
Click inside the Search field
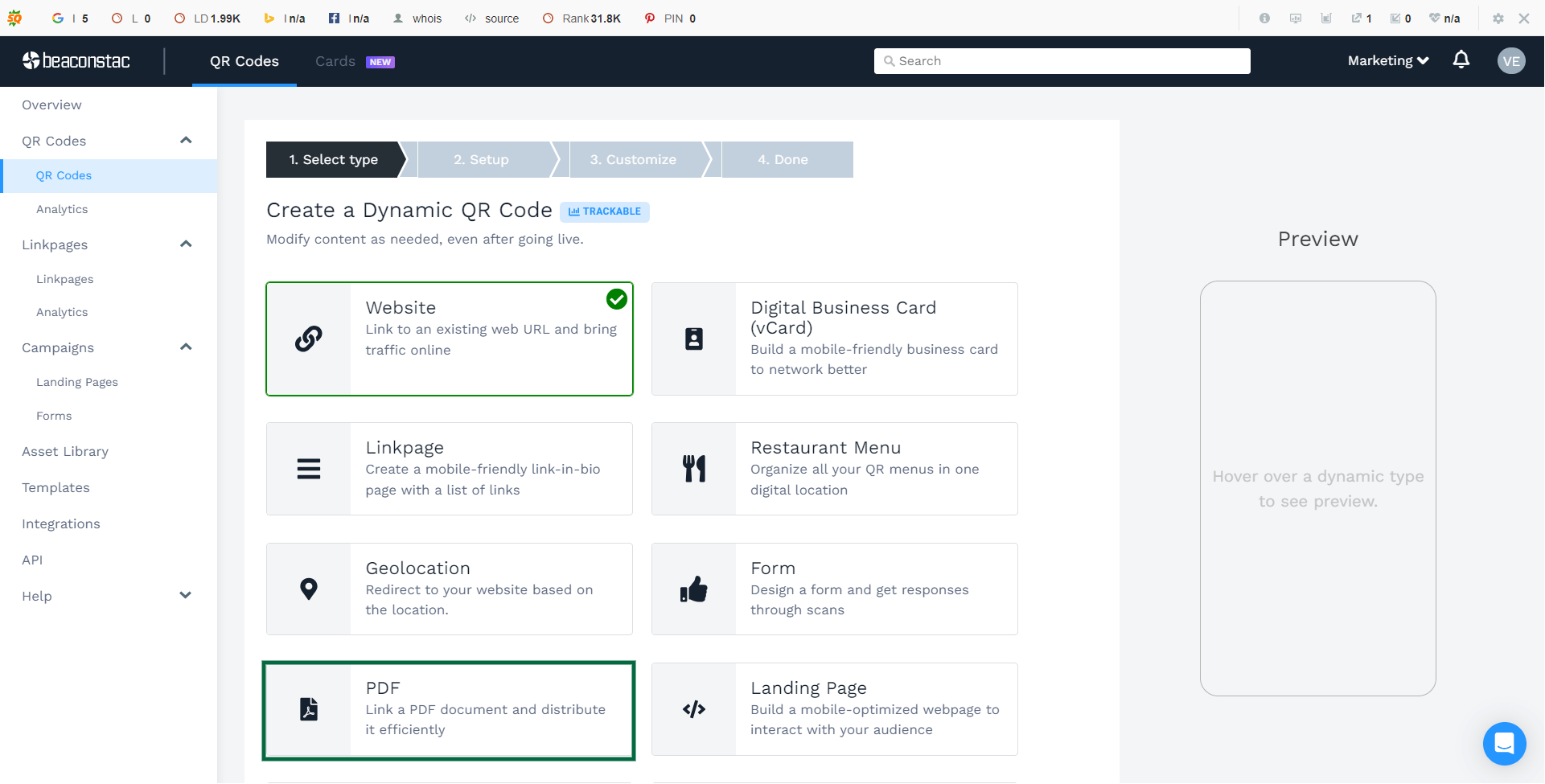(x=1062, y=60)
